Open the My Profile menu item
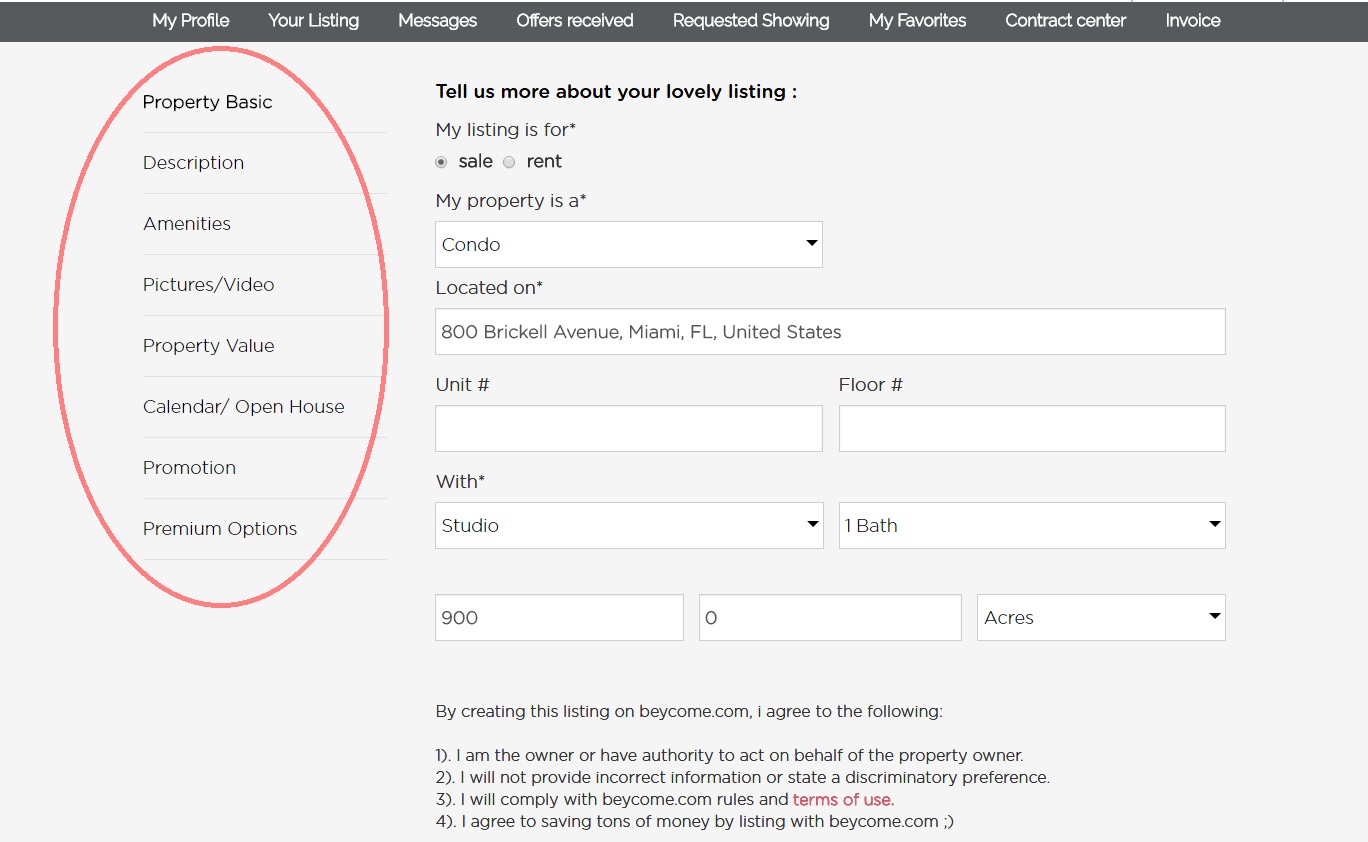 tap(191, 20)
